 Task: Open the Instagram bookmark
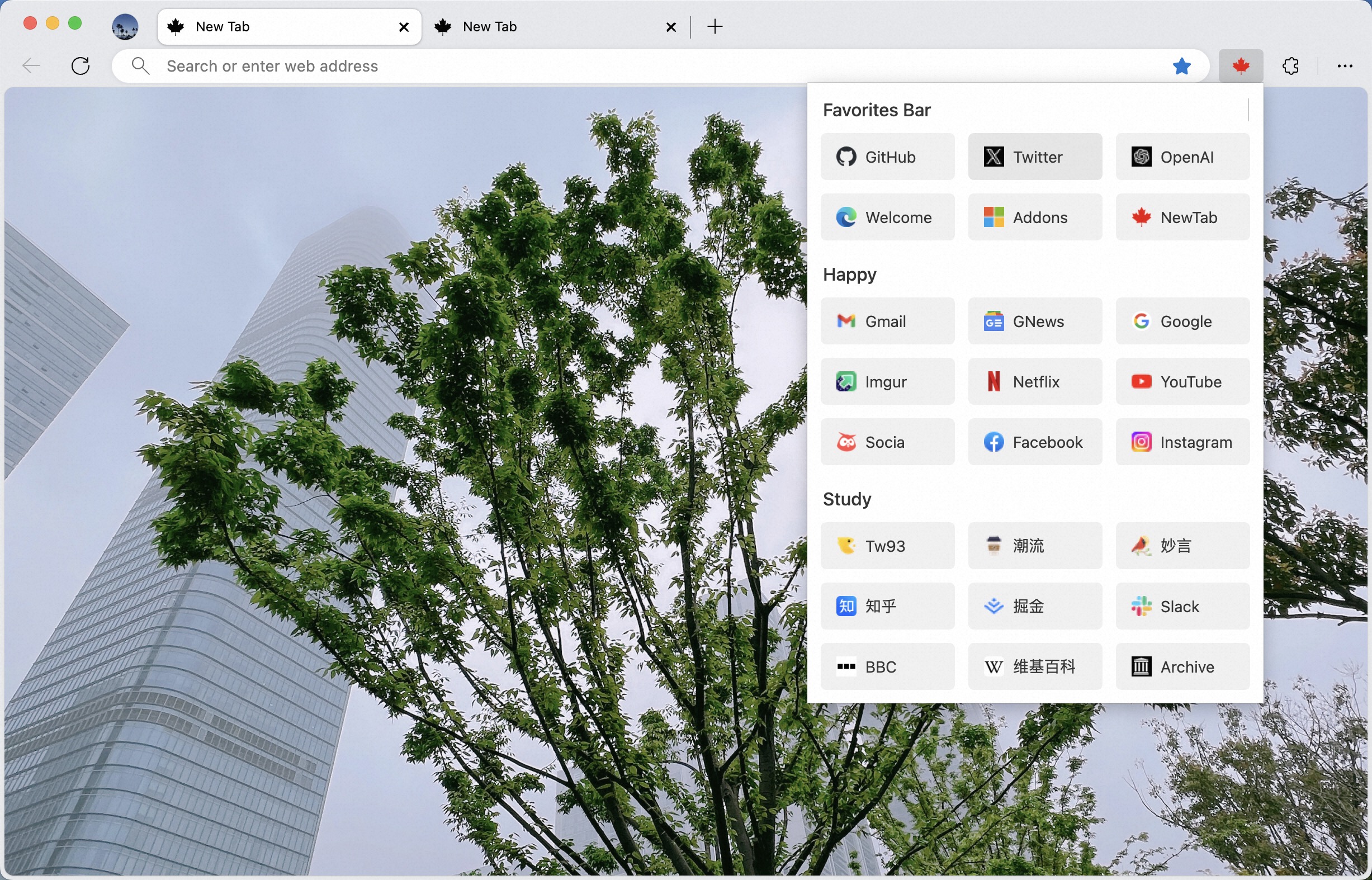coord(1182,442)
